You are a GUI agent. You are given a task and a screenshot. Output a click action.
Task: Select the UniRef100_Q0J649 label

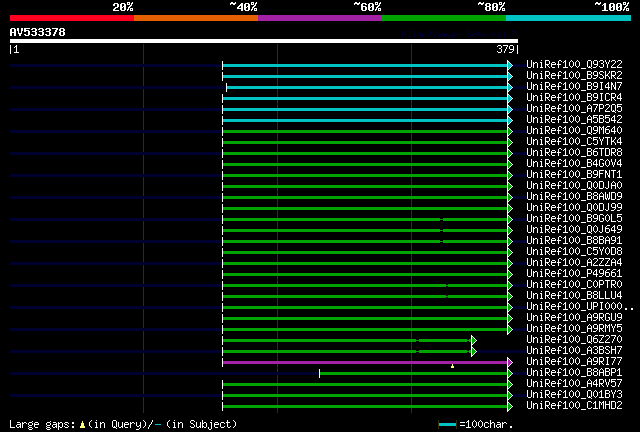coord(574,229)
